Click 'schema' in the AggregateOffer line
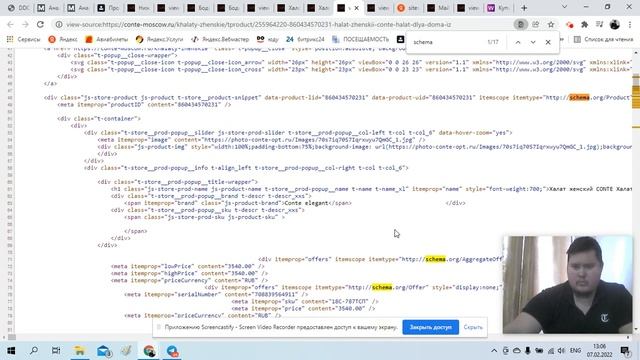This screenshot has height=360, width=640. click(x=435, y=259)
